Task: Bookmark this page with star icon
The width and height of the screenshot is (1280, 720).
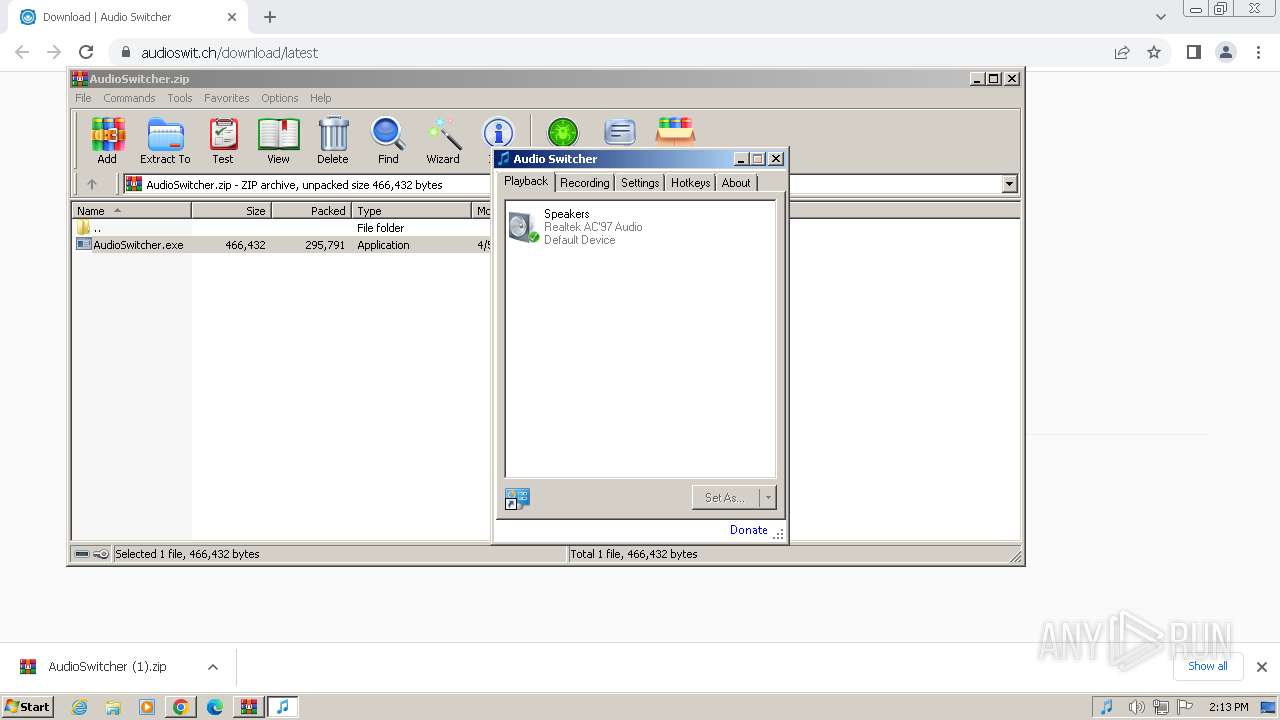Action: (1154, 52)
